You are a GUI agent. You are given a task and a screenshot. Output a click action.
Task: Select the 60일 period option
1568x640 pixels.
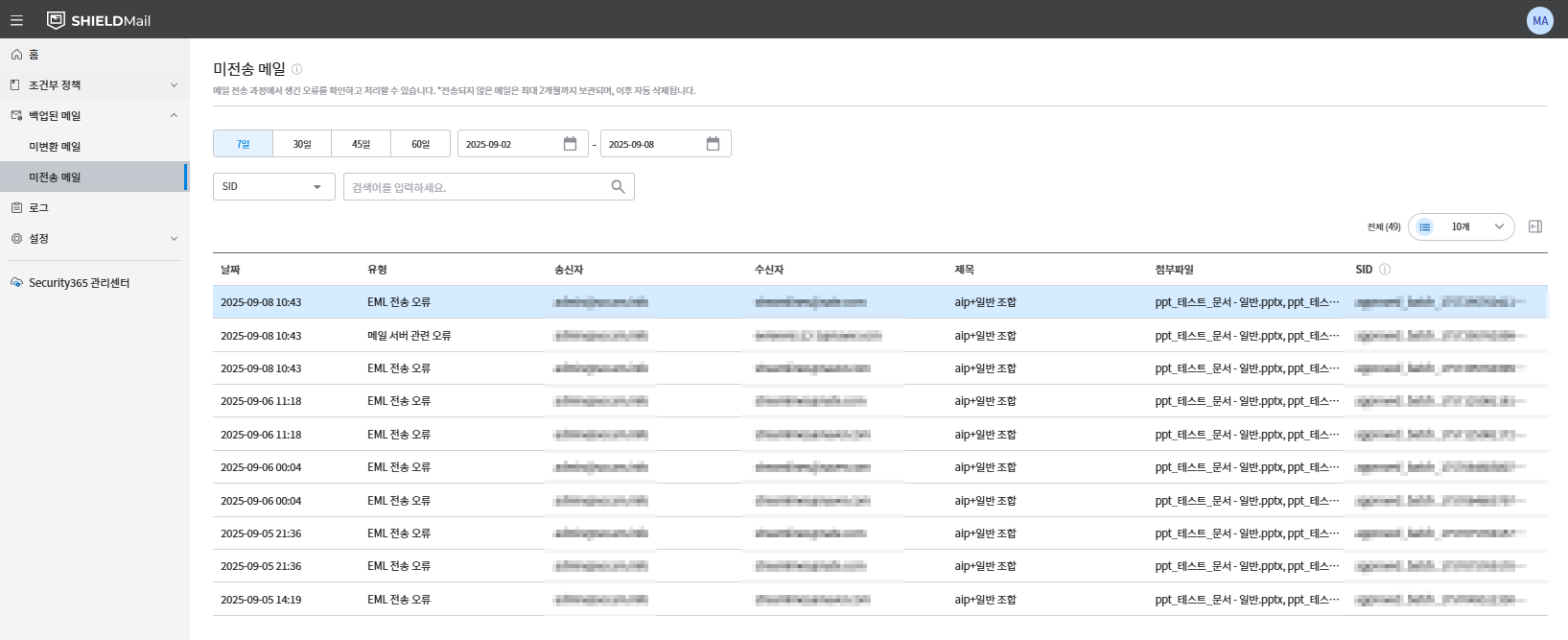click(421, 144)
